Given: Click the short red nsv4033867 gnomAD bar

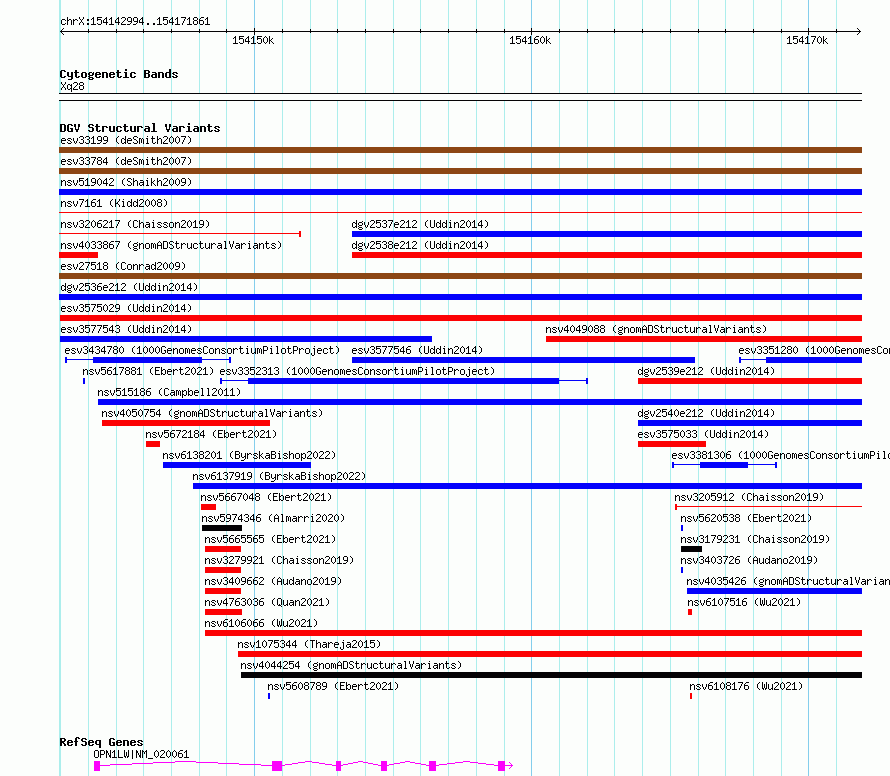Looking at the screenshot, I should 79,255.
